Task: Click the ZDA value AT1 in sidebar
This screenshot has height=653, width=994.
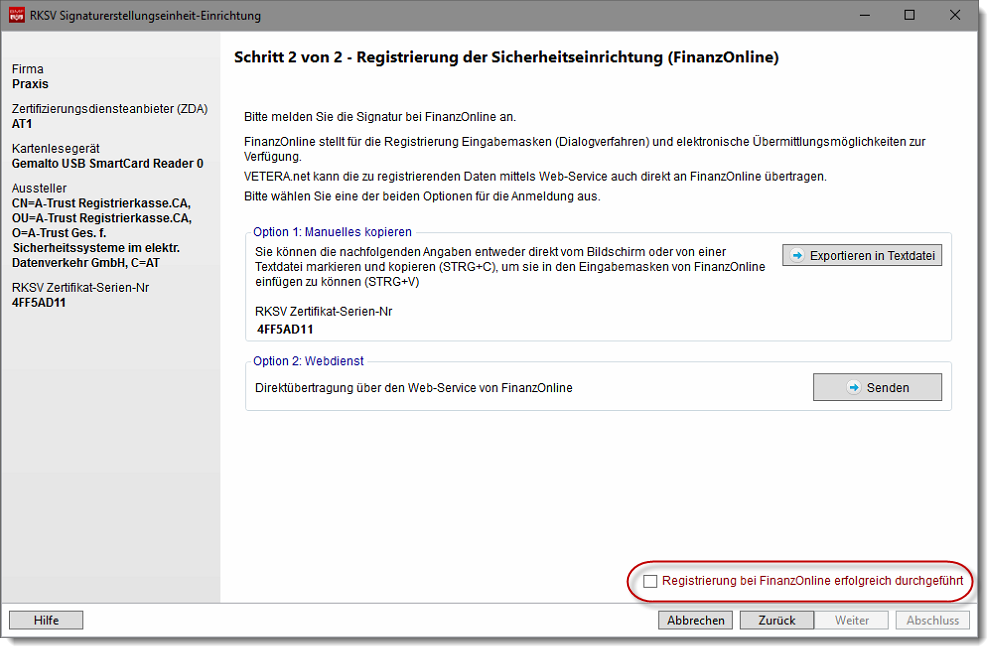Action: coord(22,124)
